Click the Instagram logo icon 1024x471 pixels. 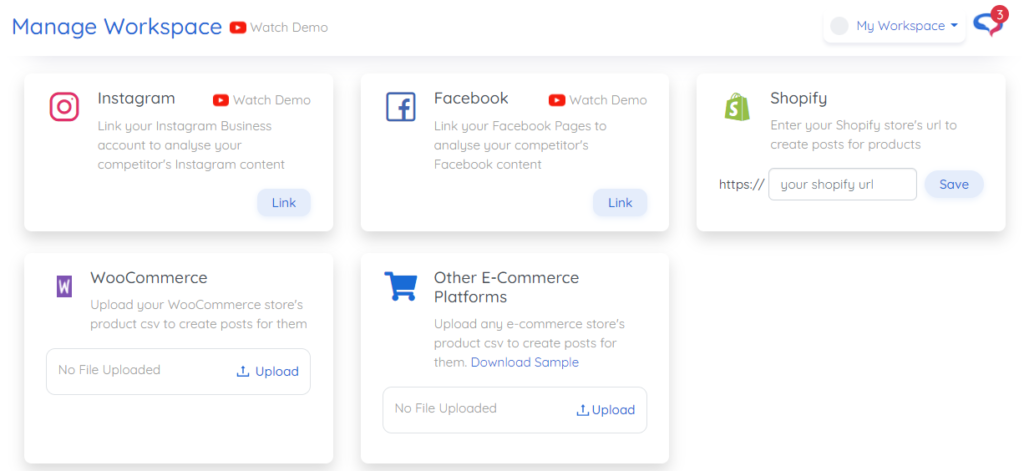64,106
